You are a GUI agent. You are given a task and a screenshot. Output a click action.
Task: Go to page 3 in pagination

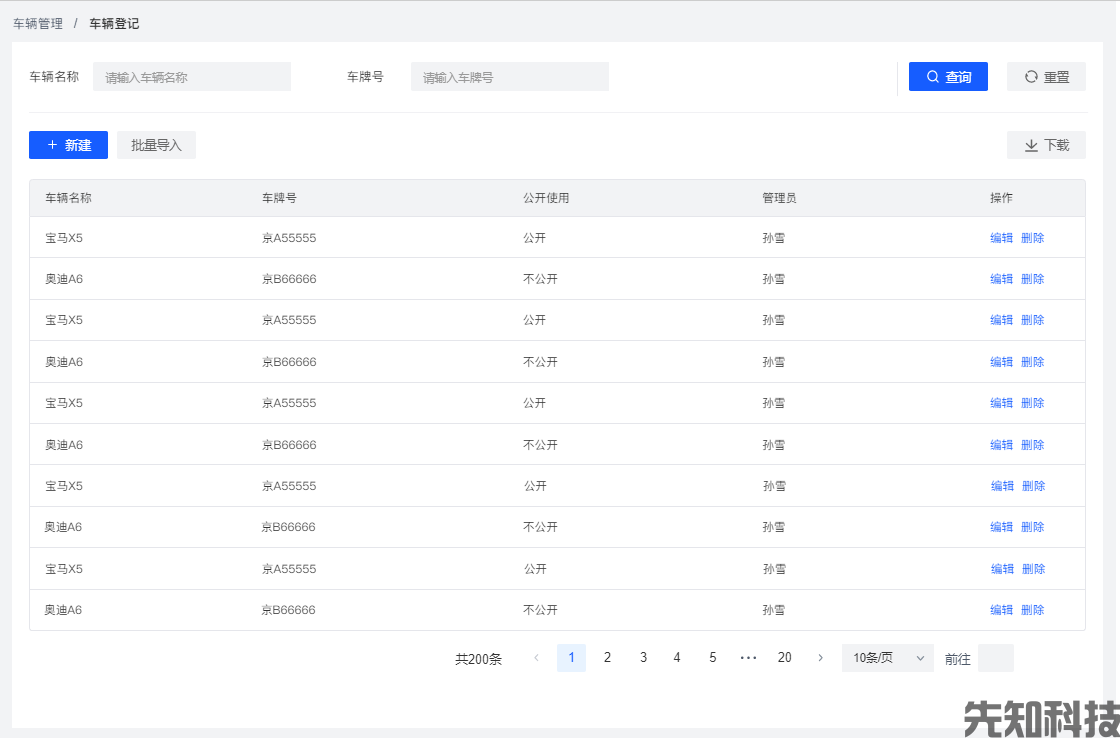[643, 658]
